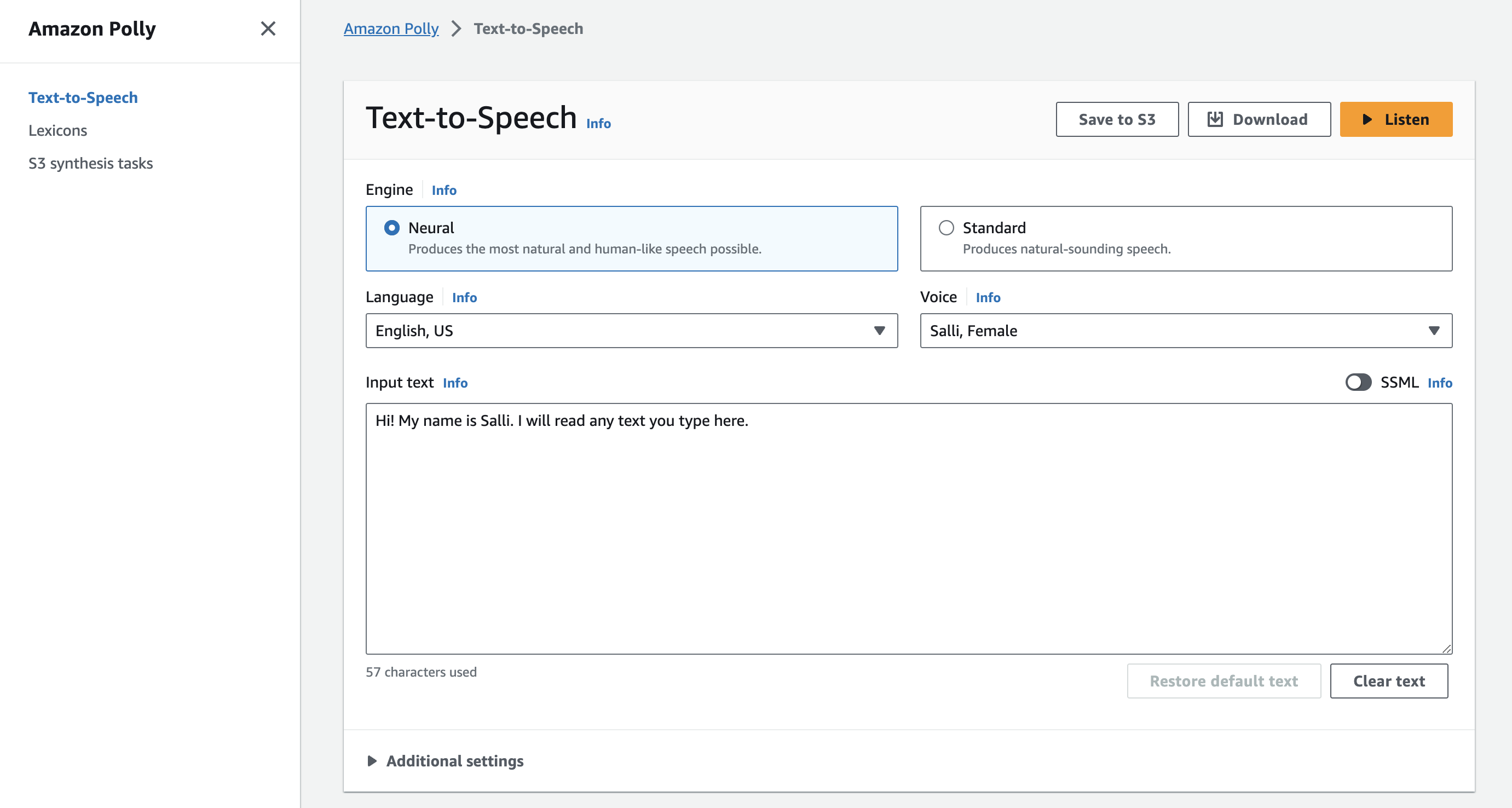
Task: Open Info link beside Input text
Action: (x=455, y=383)
